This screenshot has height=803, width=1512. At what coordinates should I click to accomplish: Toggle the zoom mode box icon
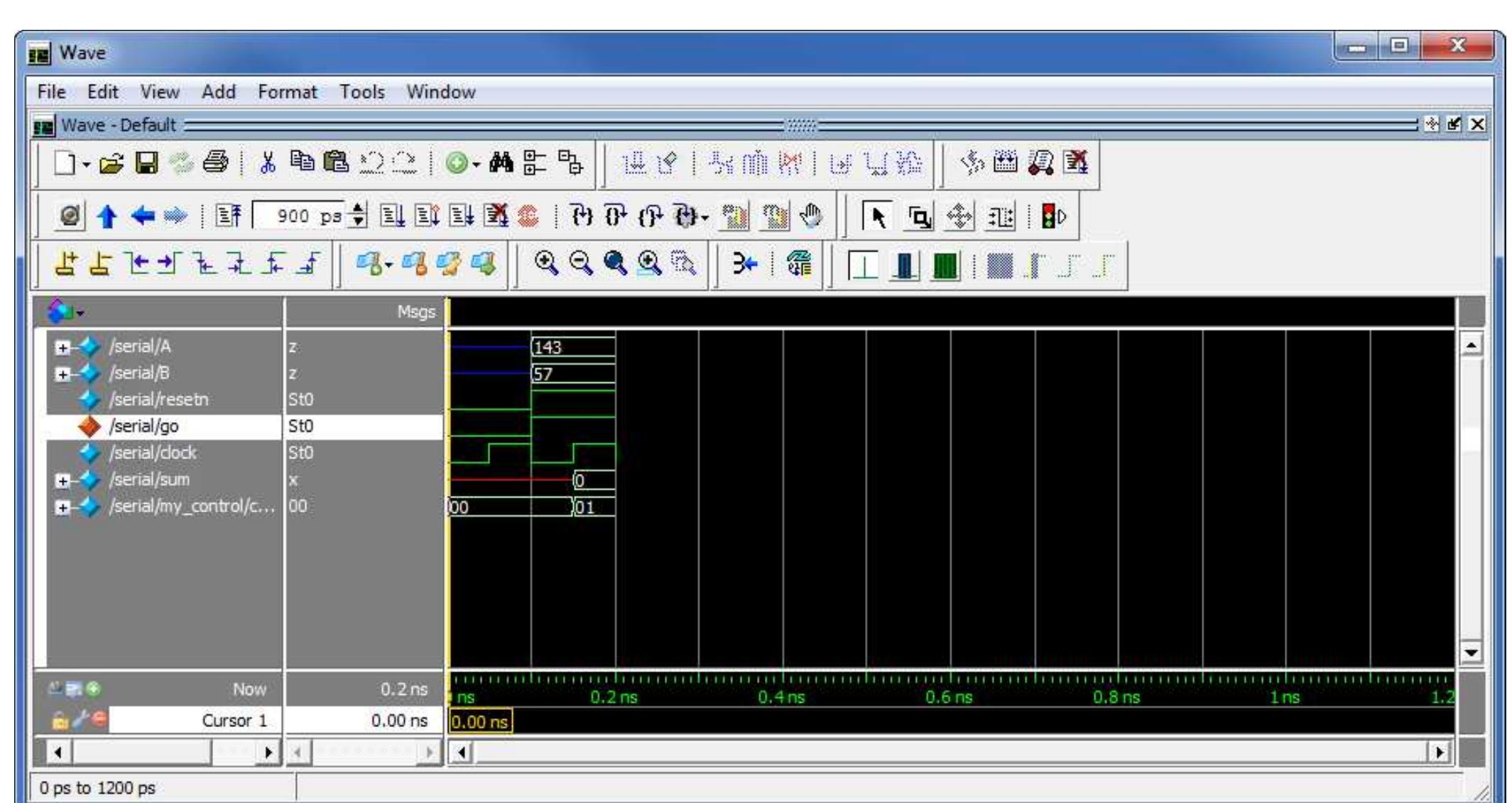(x=919, y=217)
